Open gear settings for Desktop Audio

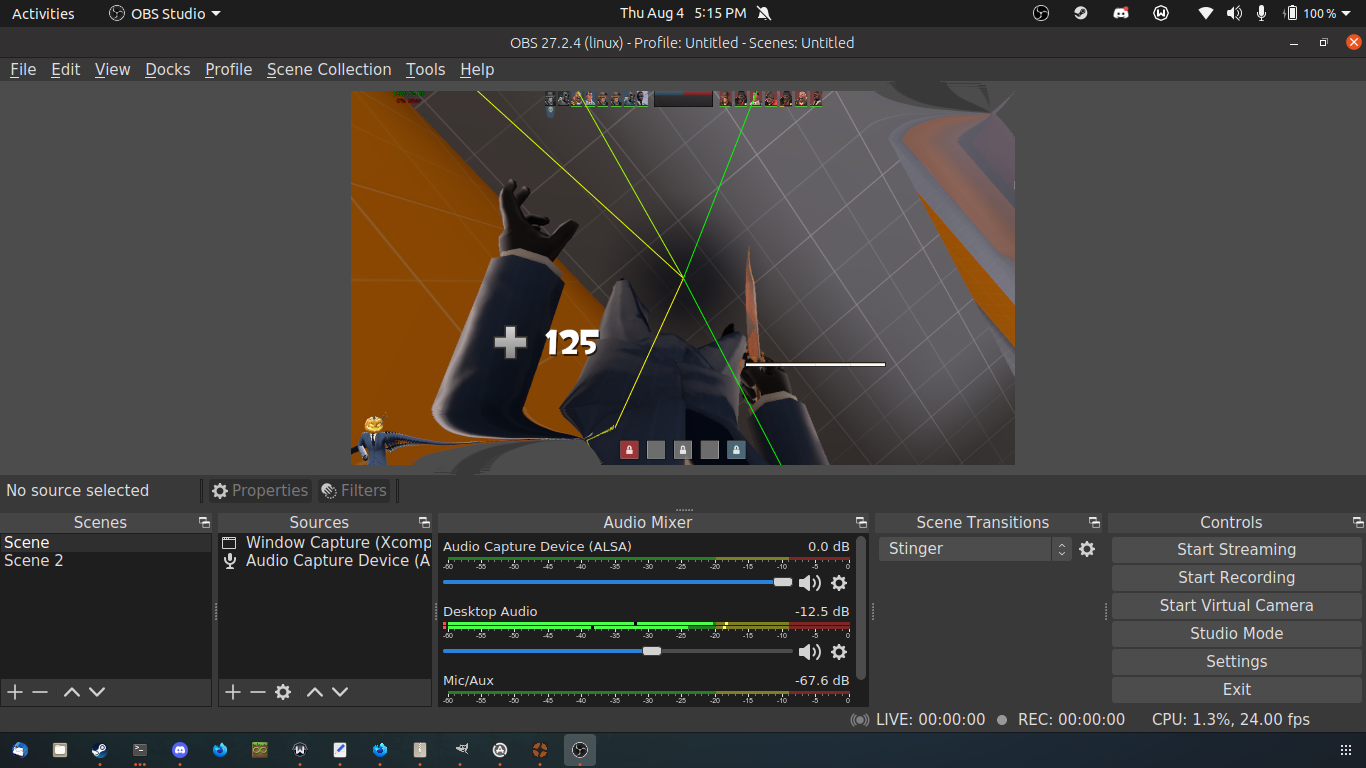pyautogui.click(x=839, y=652)
